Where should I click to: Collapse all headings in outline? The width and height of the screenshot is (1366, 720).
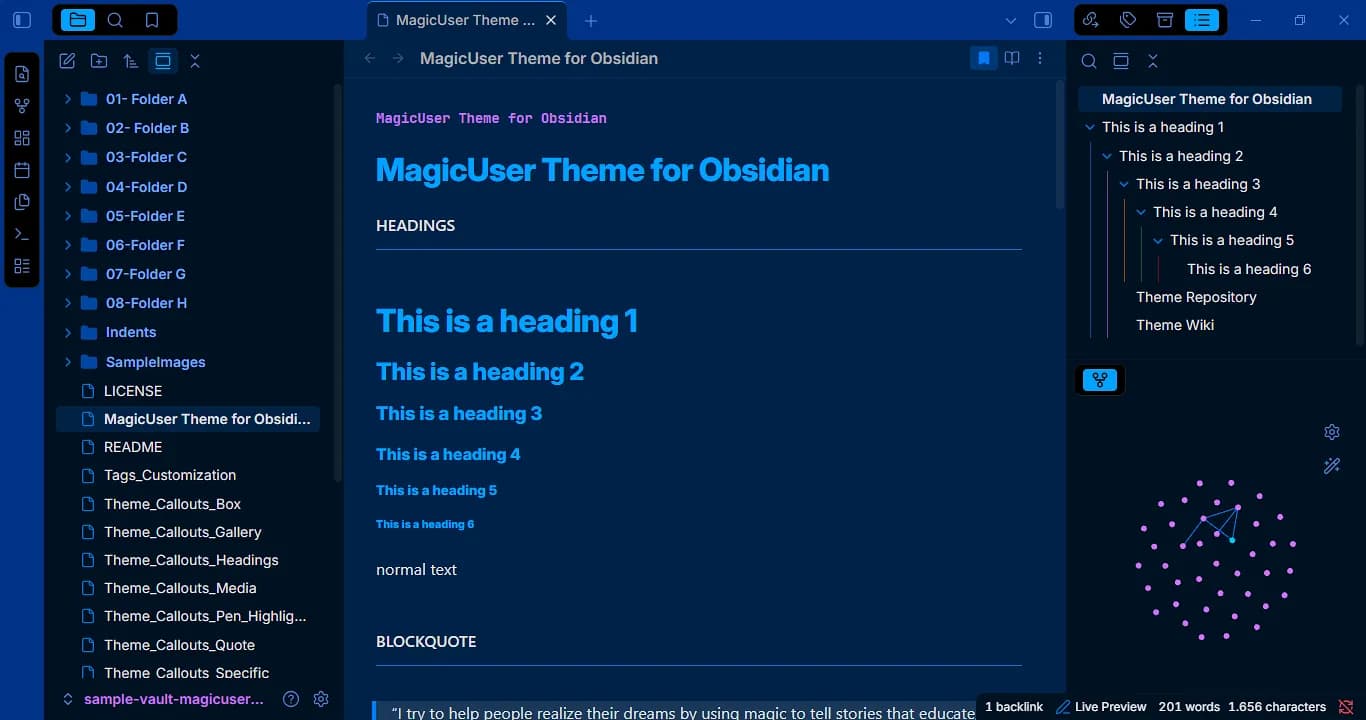1153,61
